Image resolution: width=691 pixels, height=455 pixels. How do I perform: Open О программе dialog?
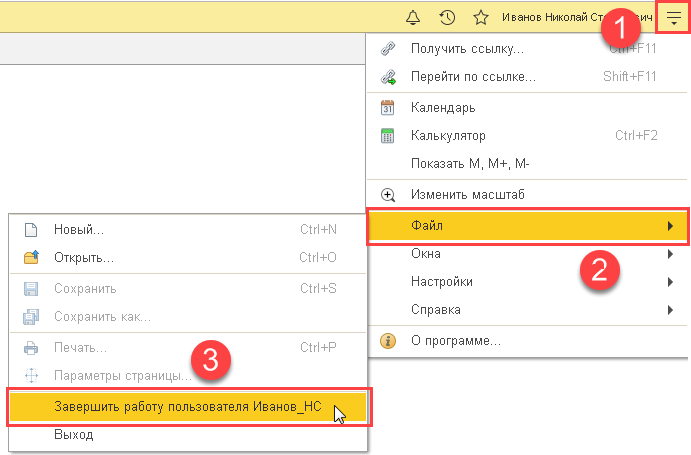pyautogui.click(x=527, y=341)
